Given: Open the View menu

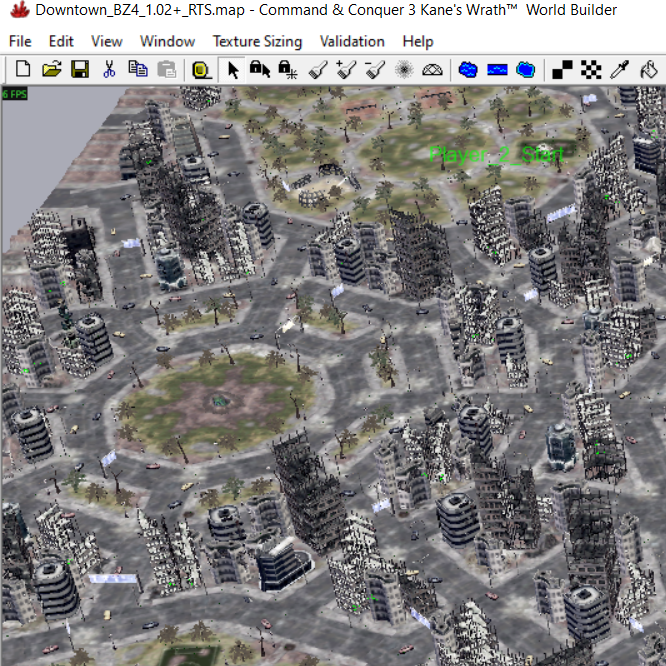Looking at the screenshot, I should point(107,41).
